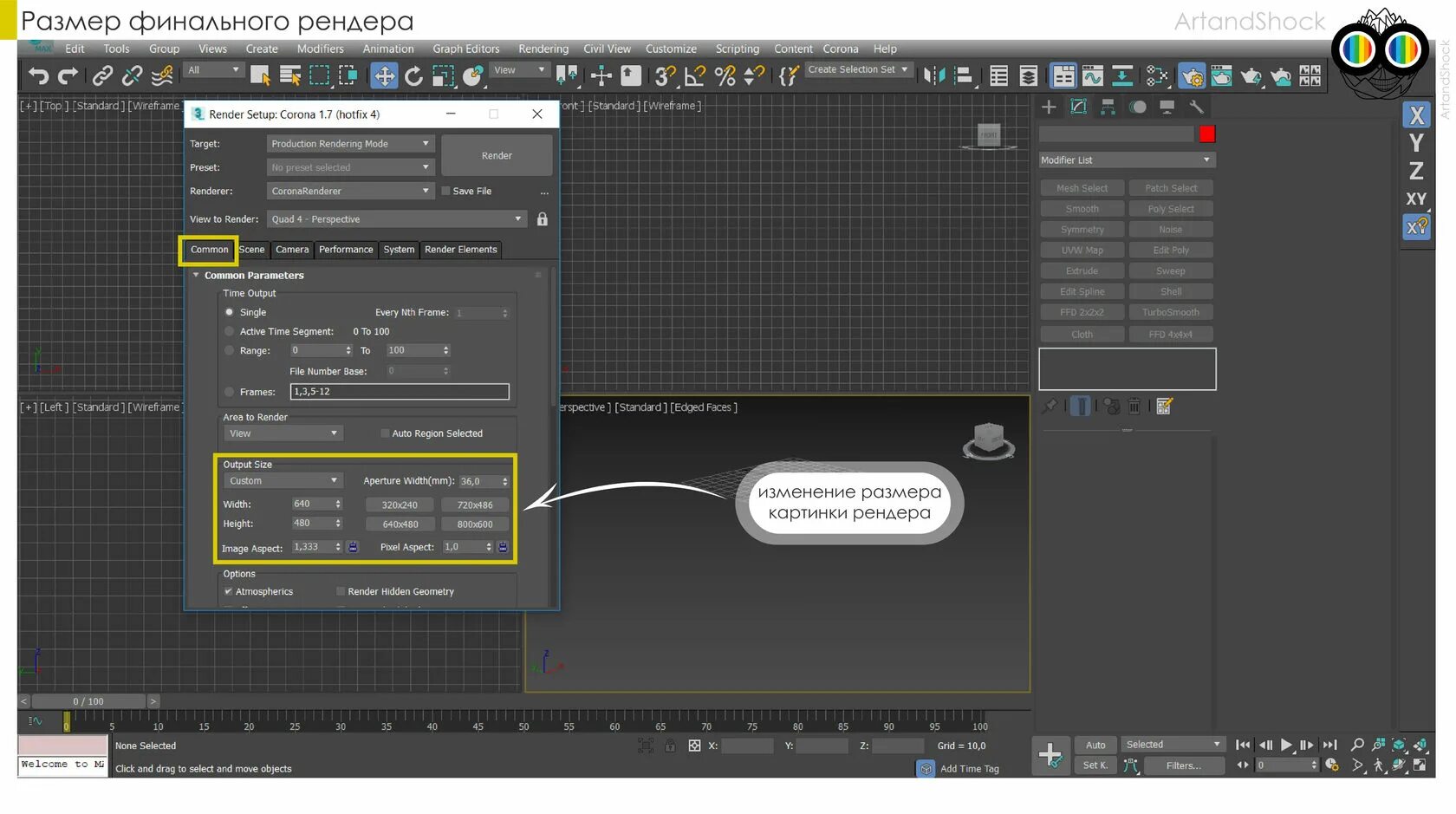This screenshot has width=1456, height=814.
Task: Click the Play Animation button
Action: coord(1286,745)
